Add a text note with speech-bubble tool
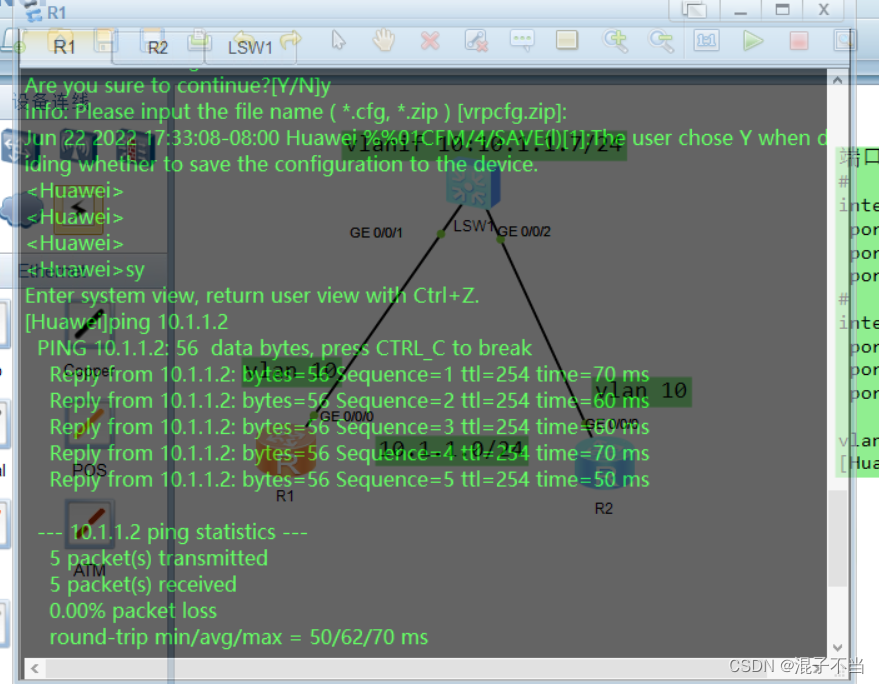The height and width of the screenshot is (684, 879). pyautogui.click(x=522, y=40)
